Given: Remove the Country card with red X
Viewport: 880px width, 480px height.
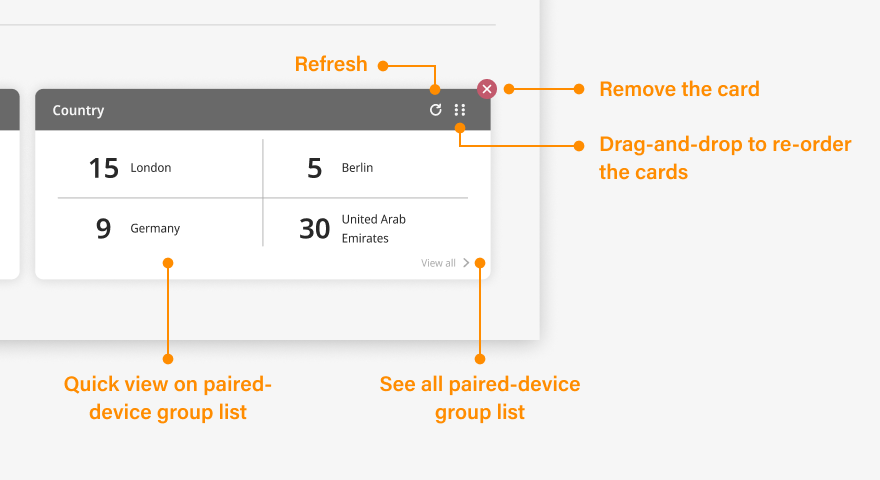Looking at the screenshot, I should click(x=487, y=89).
